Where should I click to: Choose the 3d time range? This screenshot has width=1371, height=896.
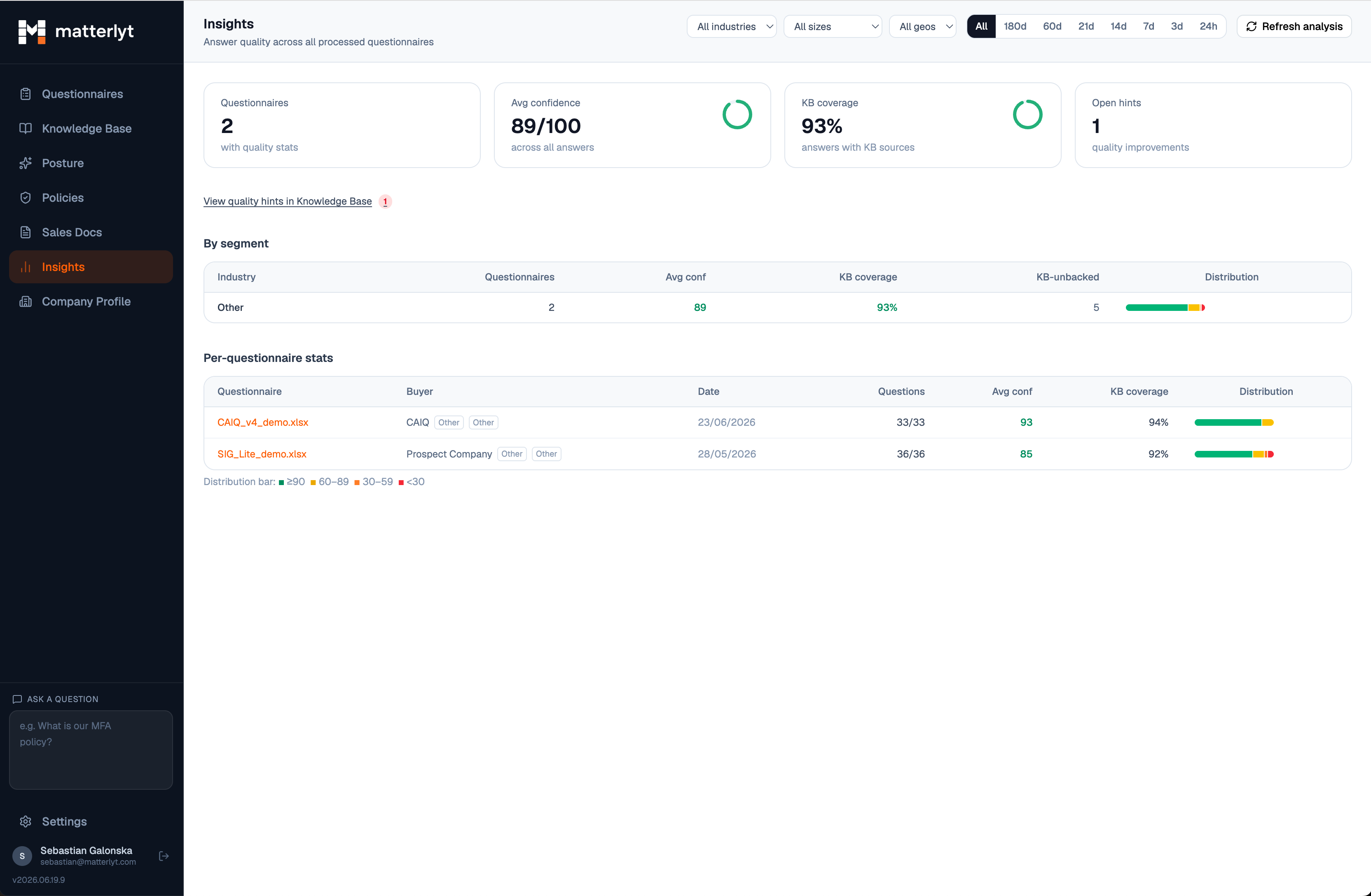coord(1176,26)
